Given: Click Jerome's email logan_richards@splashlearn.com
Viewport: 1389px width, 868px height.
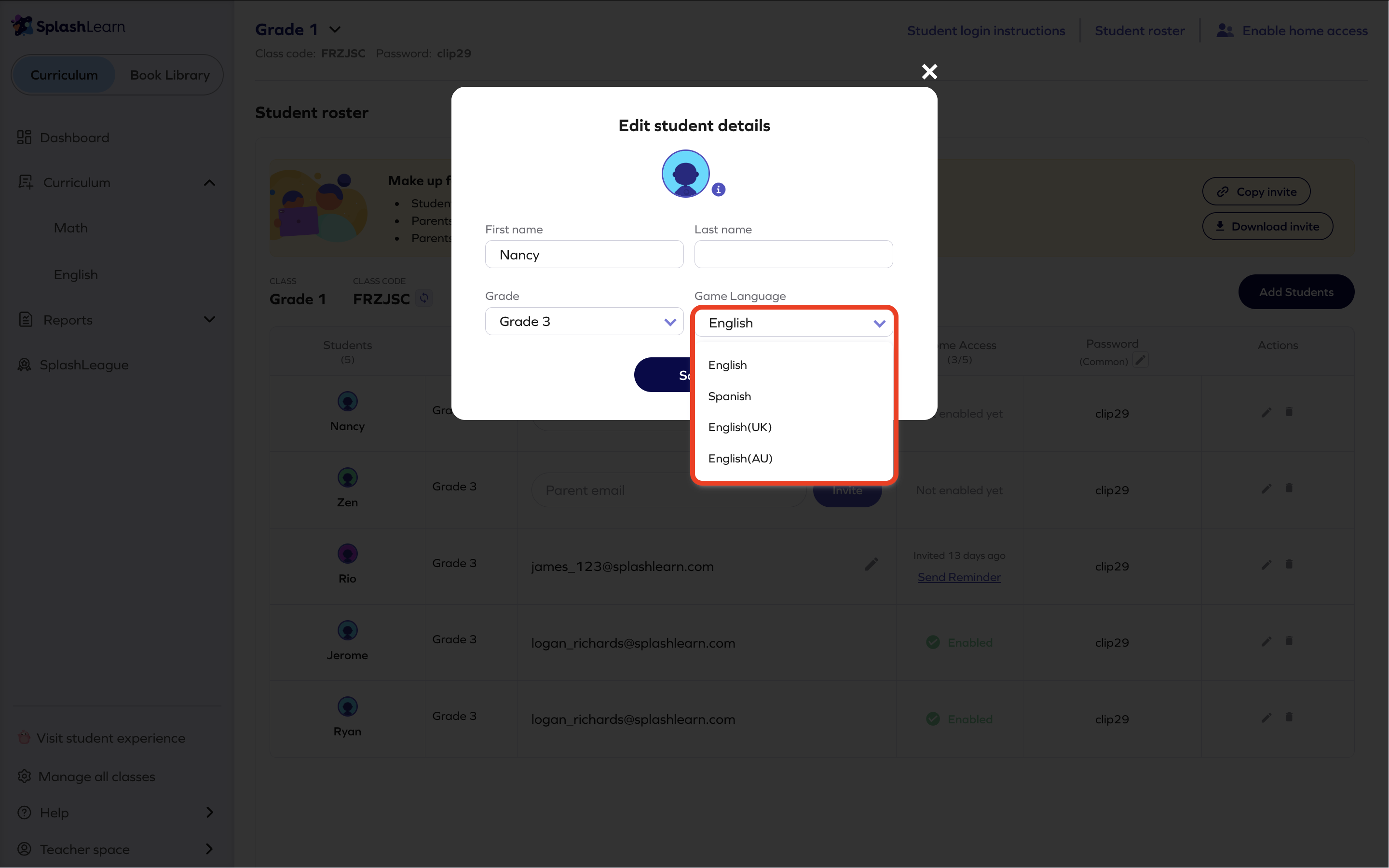Looking at the screenshot, I should tap(633, 643).
